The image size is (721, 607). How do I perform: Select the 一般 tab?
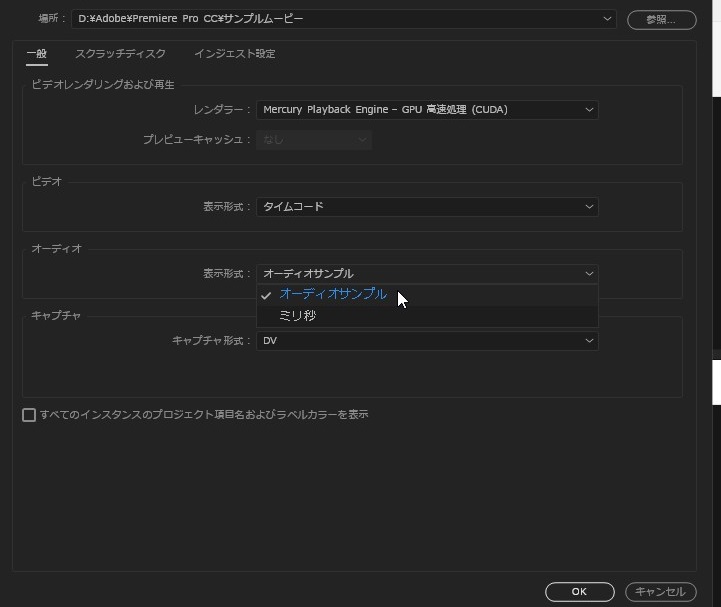pos(37,54)
